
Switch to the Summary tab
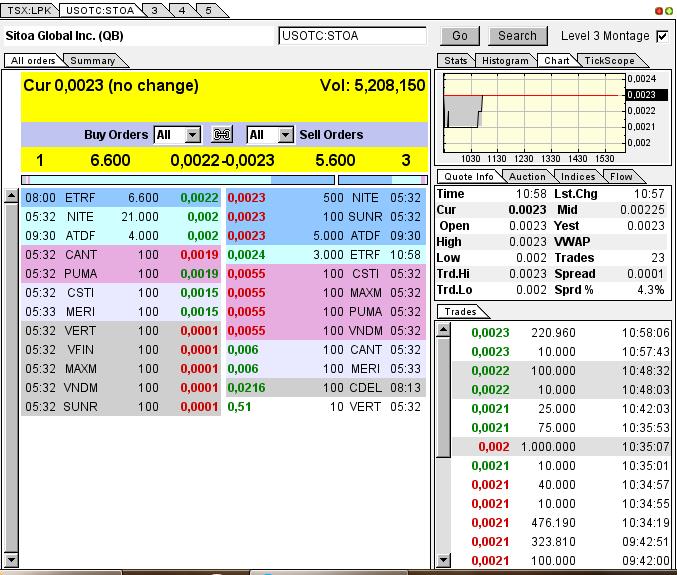(x=92, y=61)
